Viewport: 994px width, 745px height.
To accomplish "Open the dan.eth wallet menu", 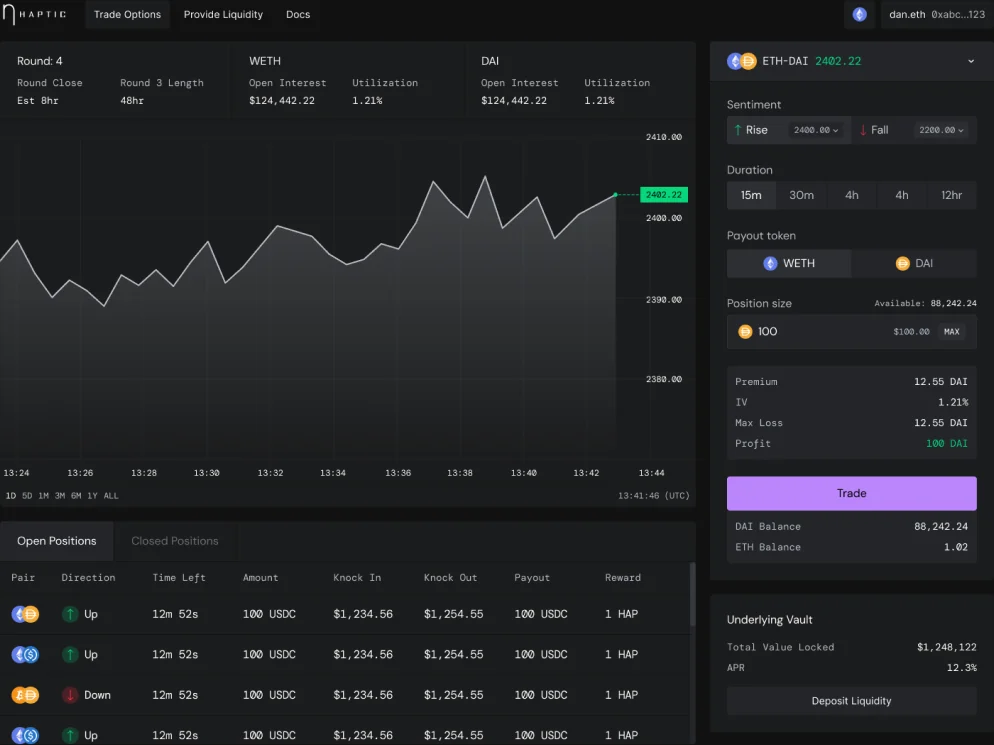I will pyautogui.click(x=936, y=14).
